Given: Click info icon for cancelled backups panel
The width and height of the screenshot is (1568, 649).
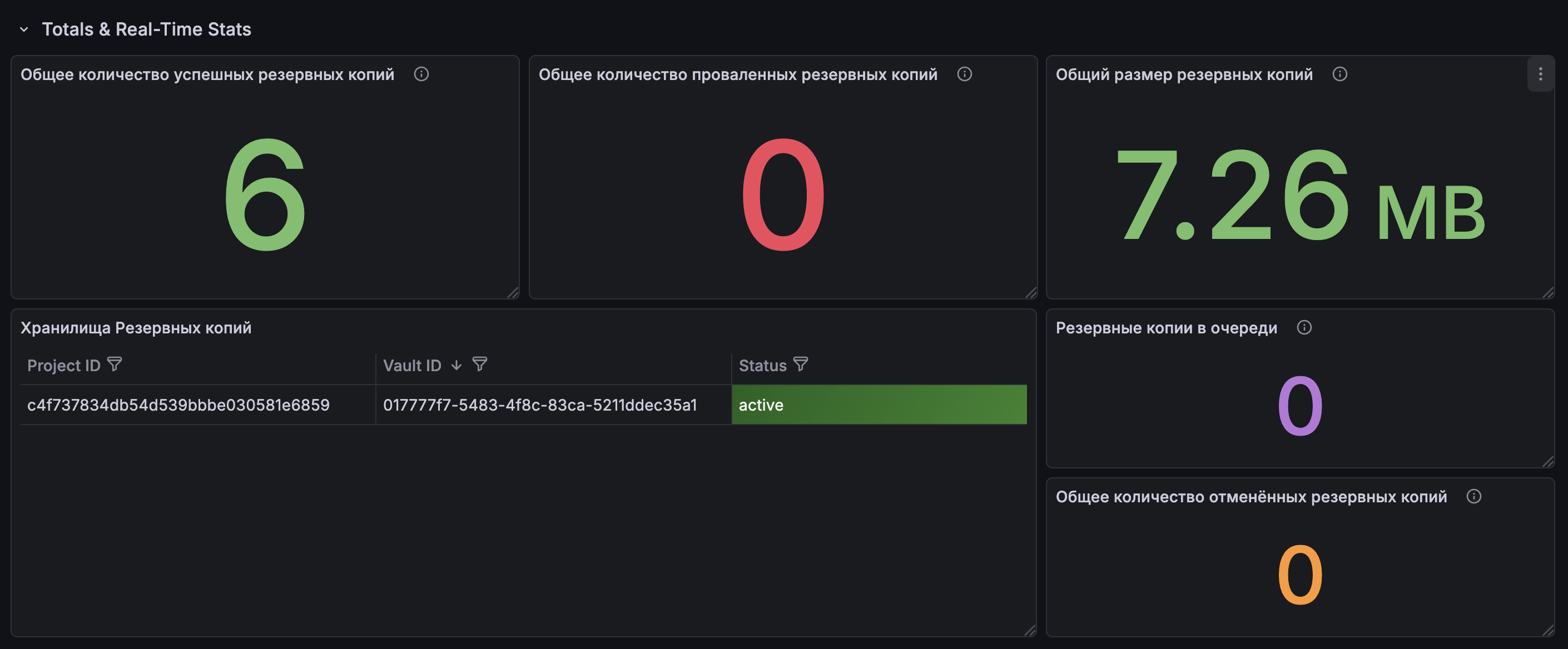Looking at the screenshot, I should click(x=1473, y=496).
